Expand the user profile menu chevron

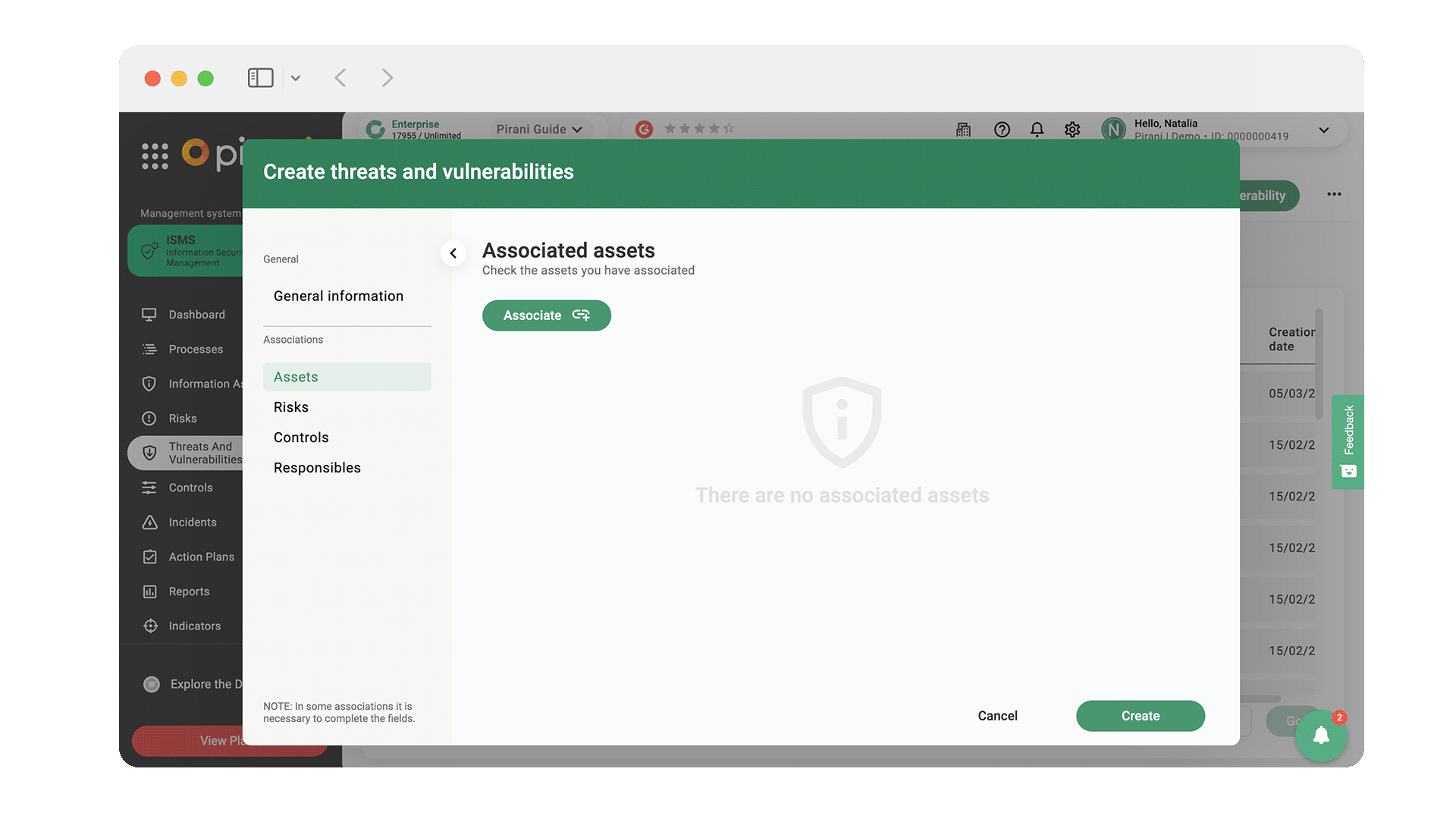click(1323, 130)
